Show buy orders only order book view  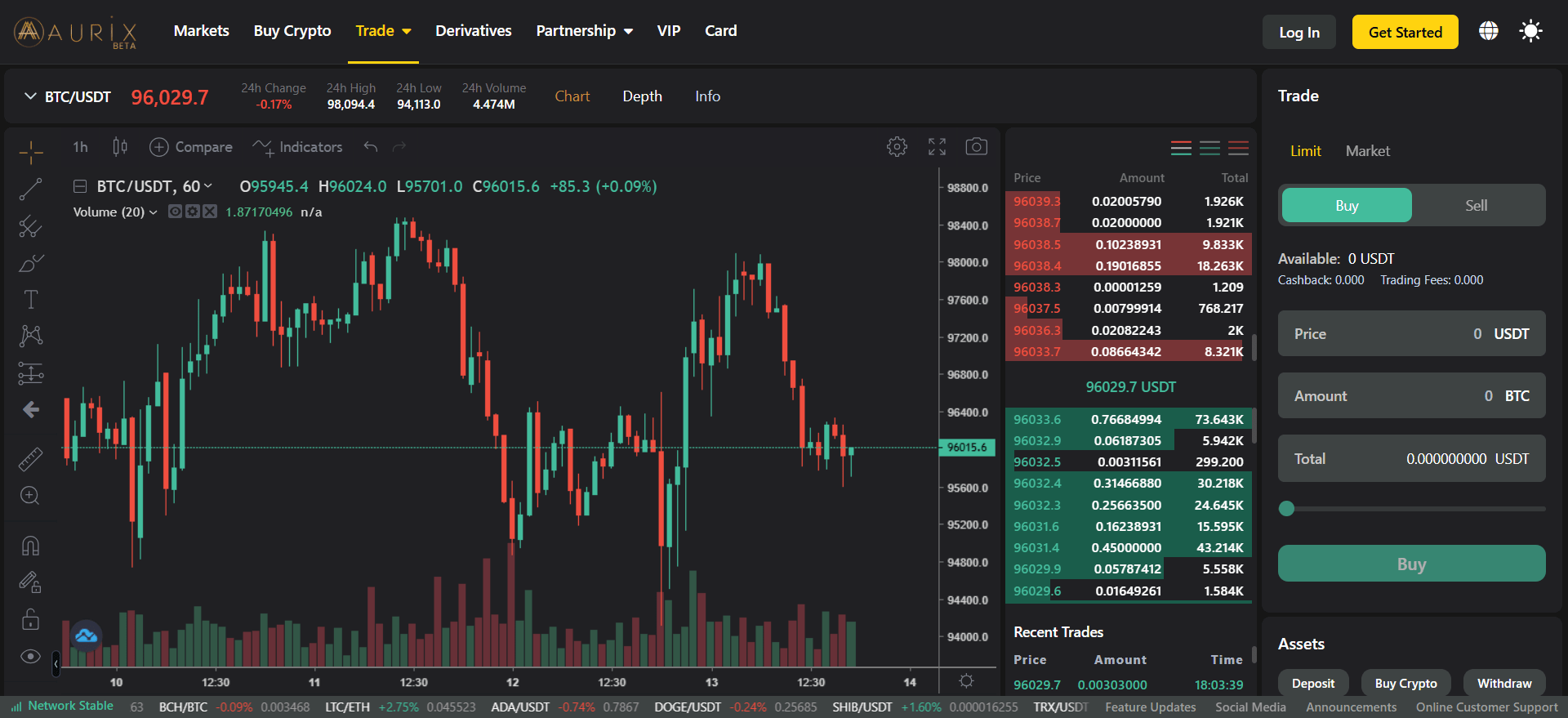[x=1210, y=148]
